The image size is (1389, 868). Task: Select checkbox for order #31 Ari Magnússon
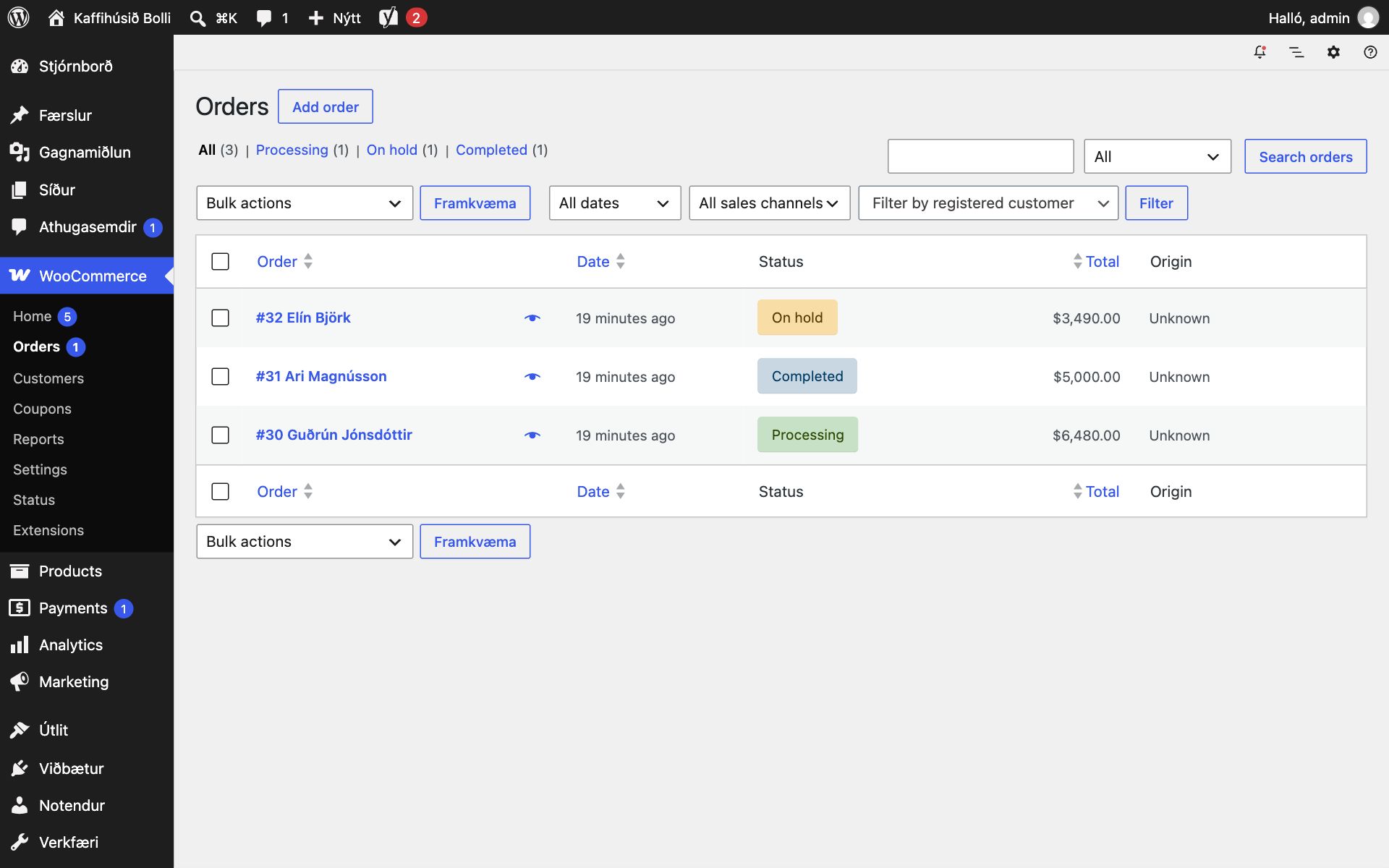220,376
